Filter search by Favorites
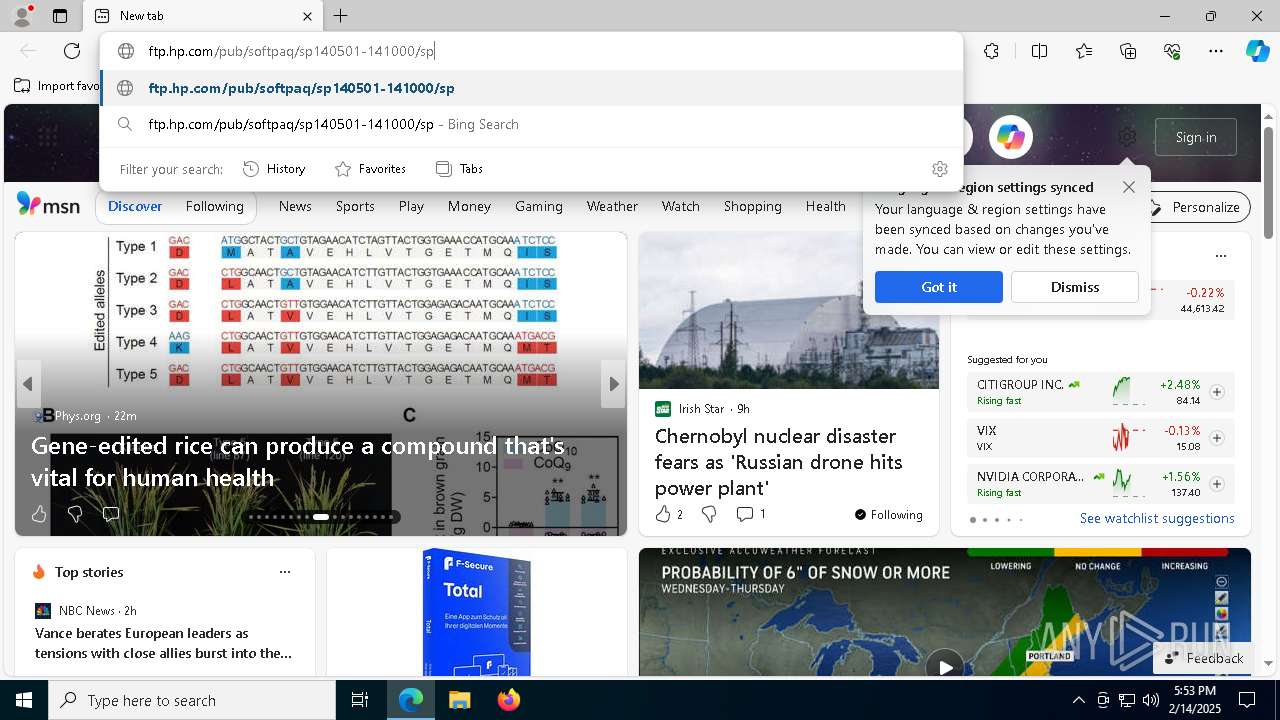 coord(370,169)
